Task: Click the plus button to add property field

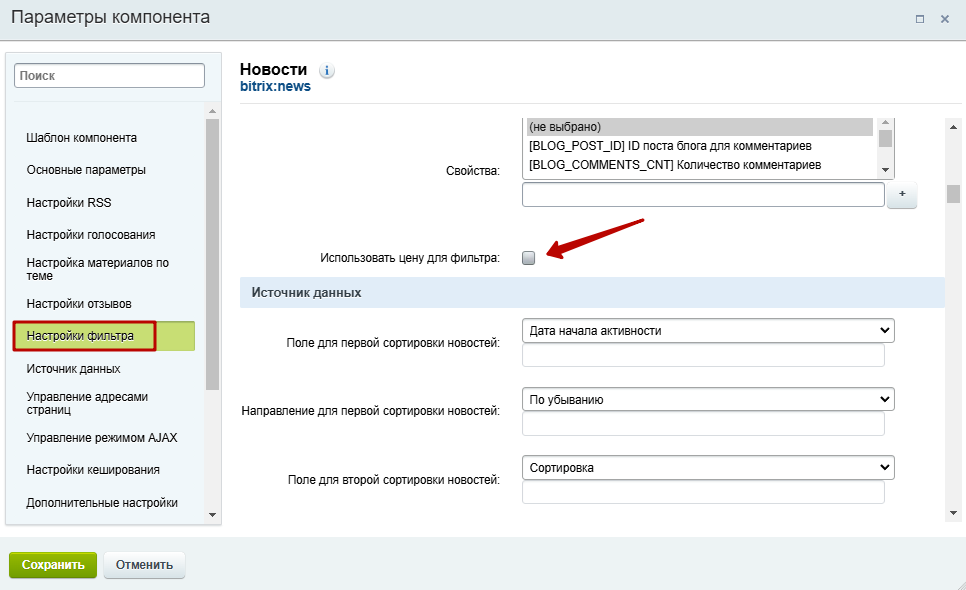Action: coord(902,195)
